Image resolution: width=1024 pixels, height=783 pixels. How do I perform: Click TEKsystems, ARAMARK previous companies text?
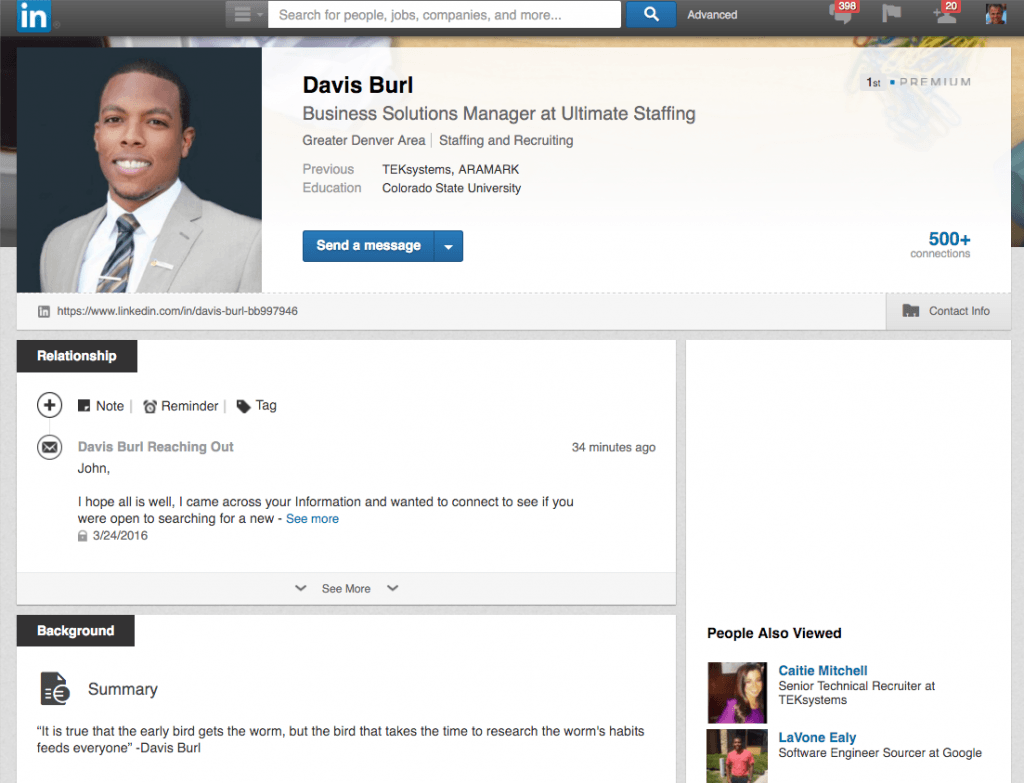coord(451,169)
